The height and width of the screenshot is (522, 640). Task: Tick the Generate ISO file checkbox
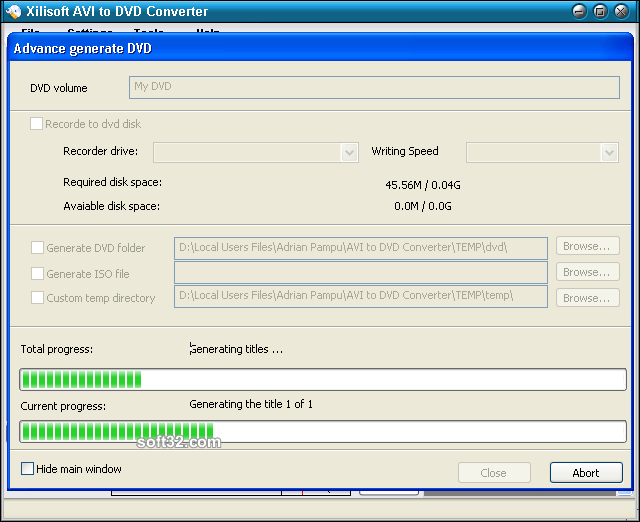(x=38, y=273)
